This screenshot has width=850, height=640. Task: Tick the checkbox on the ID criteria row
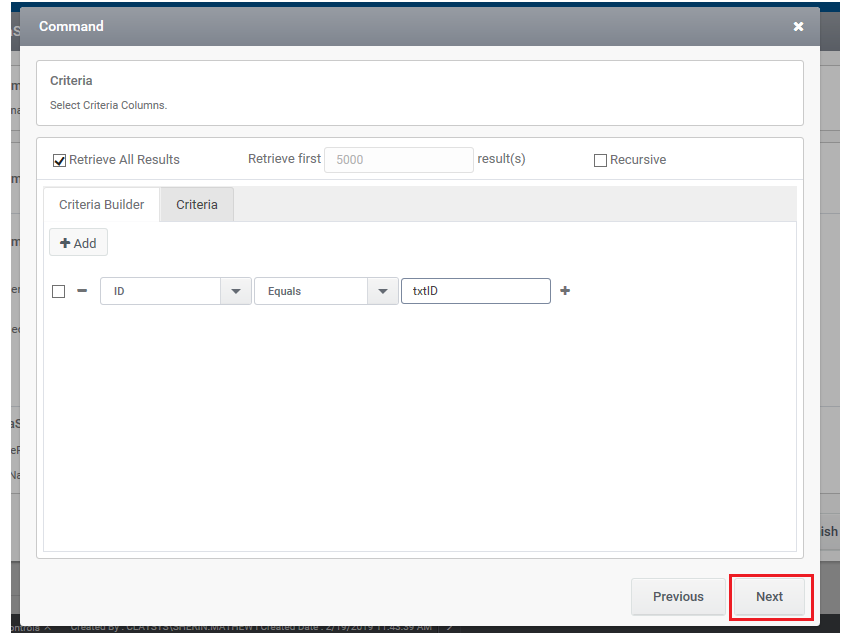(x=59, y=292)
